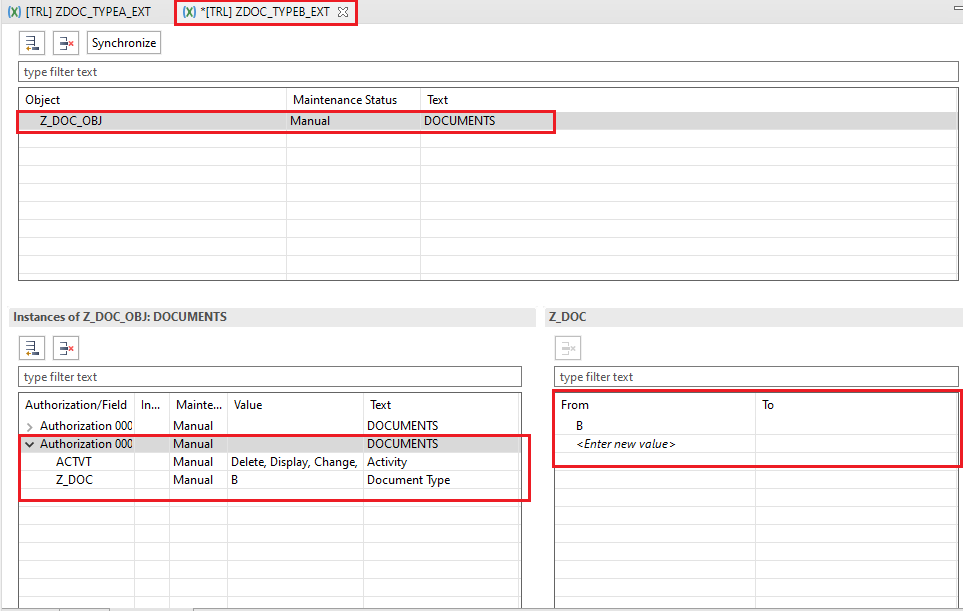Close the ZDOC_TYPEB_EXT editor tab
963x611 pixels.
click(x=343, y=12)
